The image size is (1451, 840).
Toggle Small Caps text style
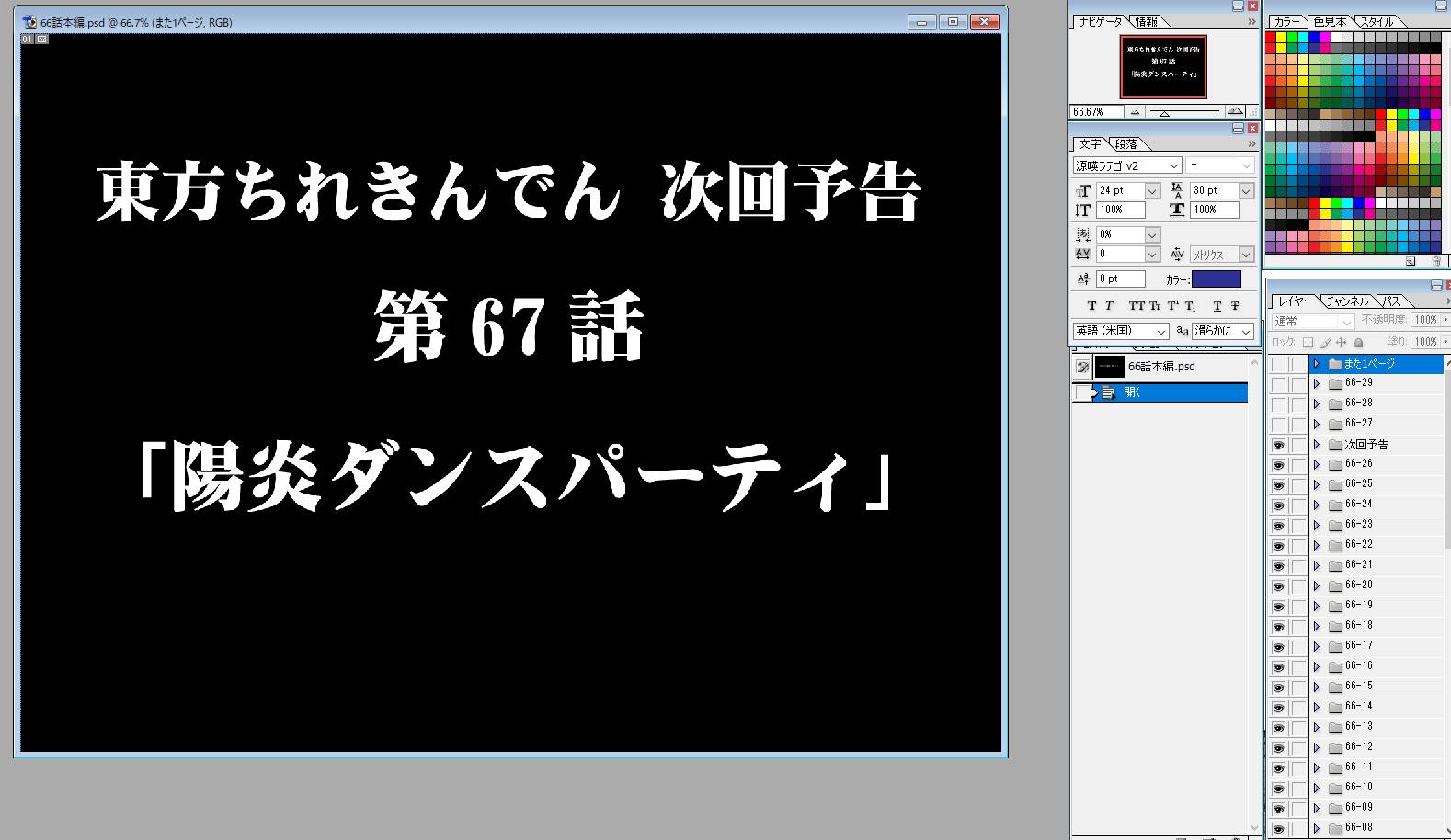[1155, 306]
